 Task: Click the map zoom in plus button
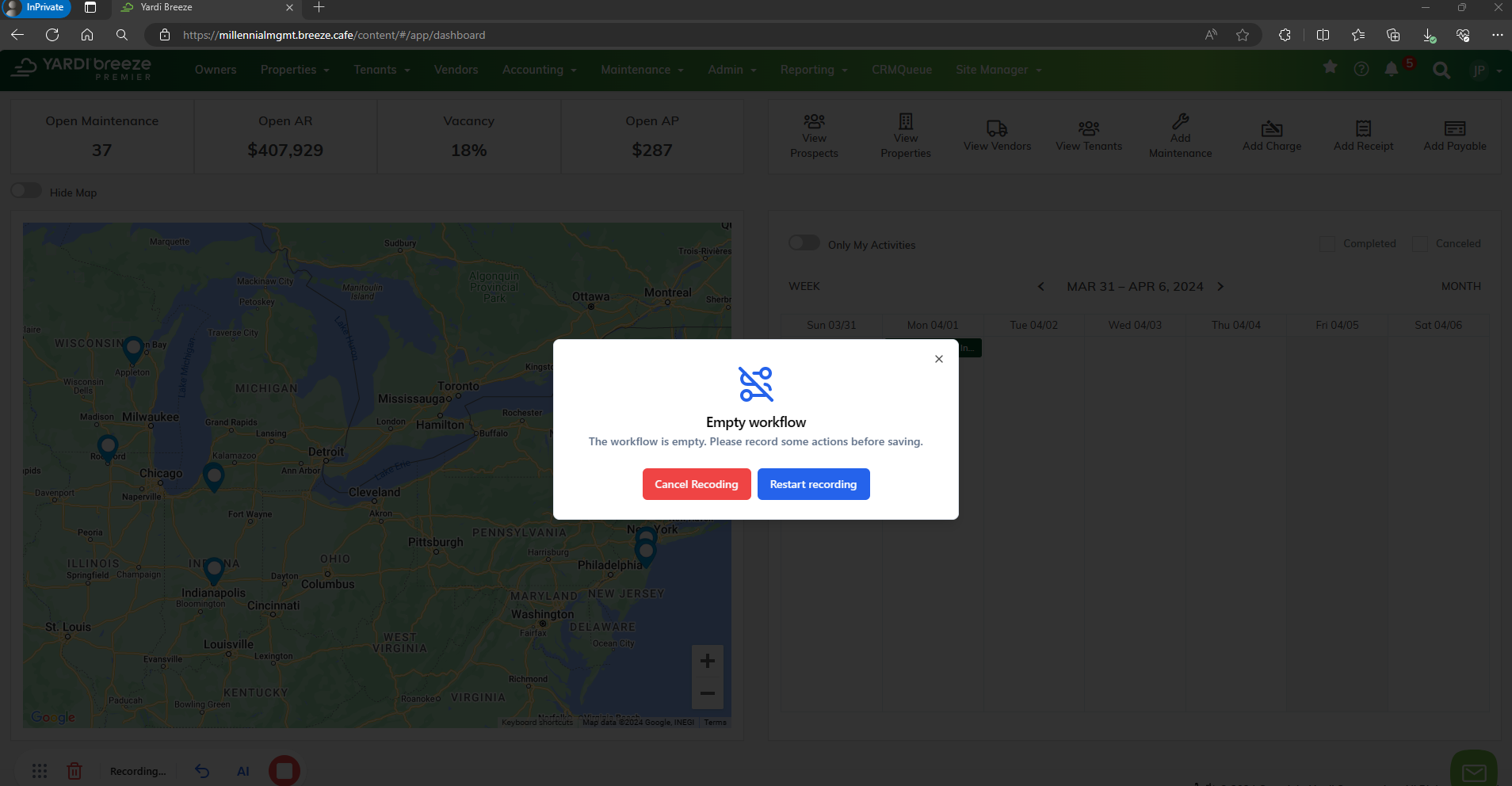click(707, 661)
